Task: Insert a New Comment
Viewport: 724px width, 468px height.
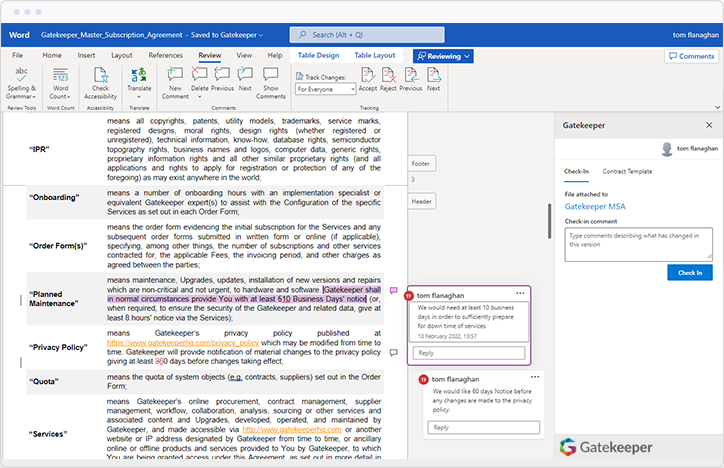Action: tap(176, 80)
